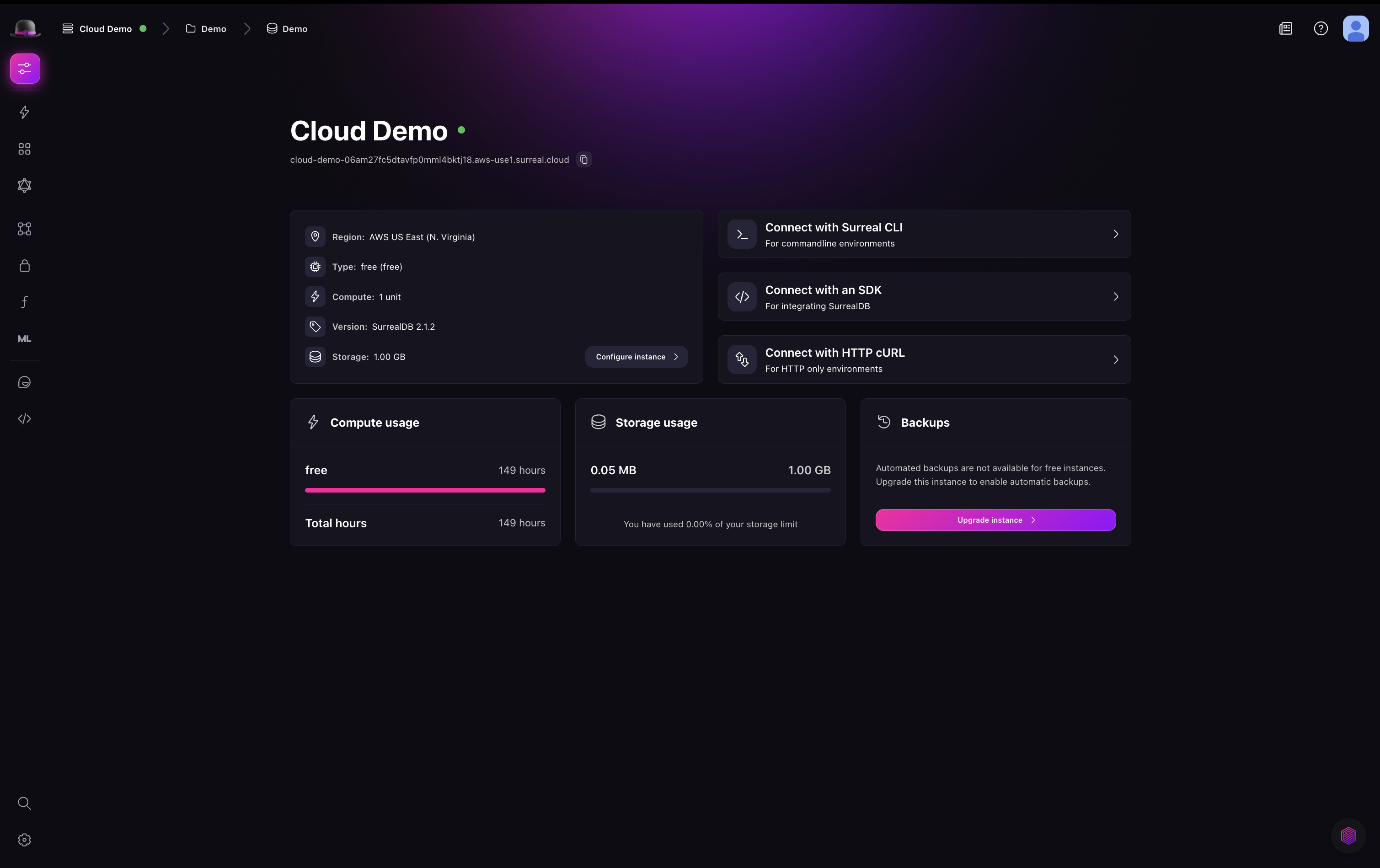Open the Explorer view in the sidebar
This screenshot has height=868, width=1380.
click(24, 149)
